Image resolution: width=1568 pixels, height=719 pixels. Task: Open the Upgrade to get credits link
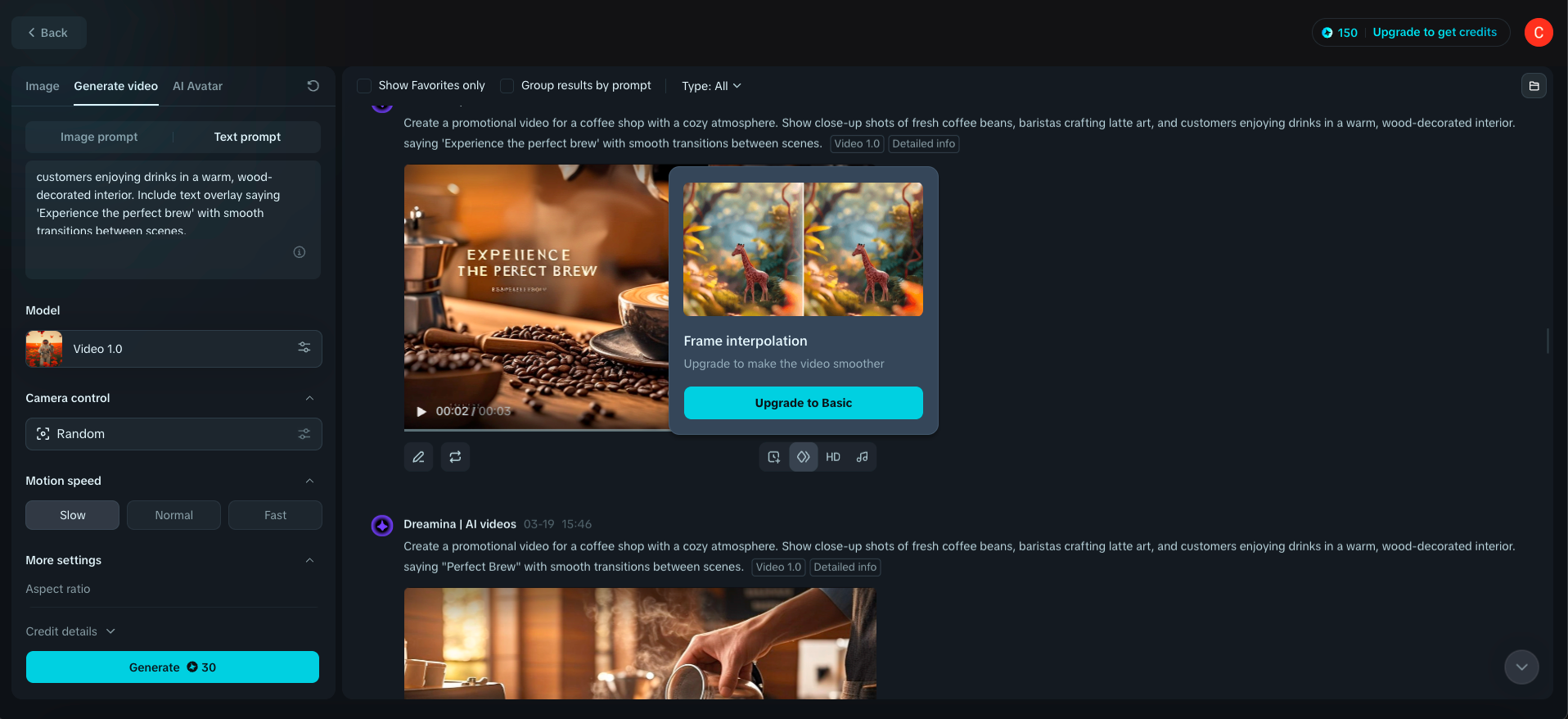(1435, 32)
